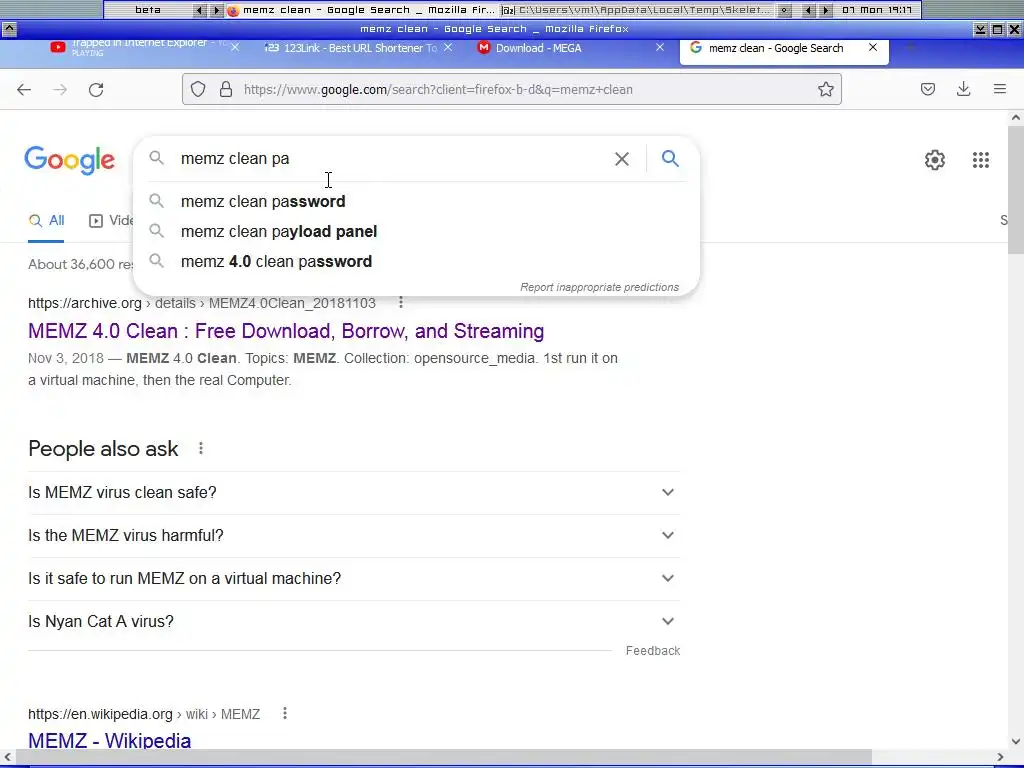Viewport: 1024px width, 768px height.
Task: Click into the Google search text field
Action: coord(392,159)
